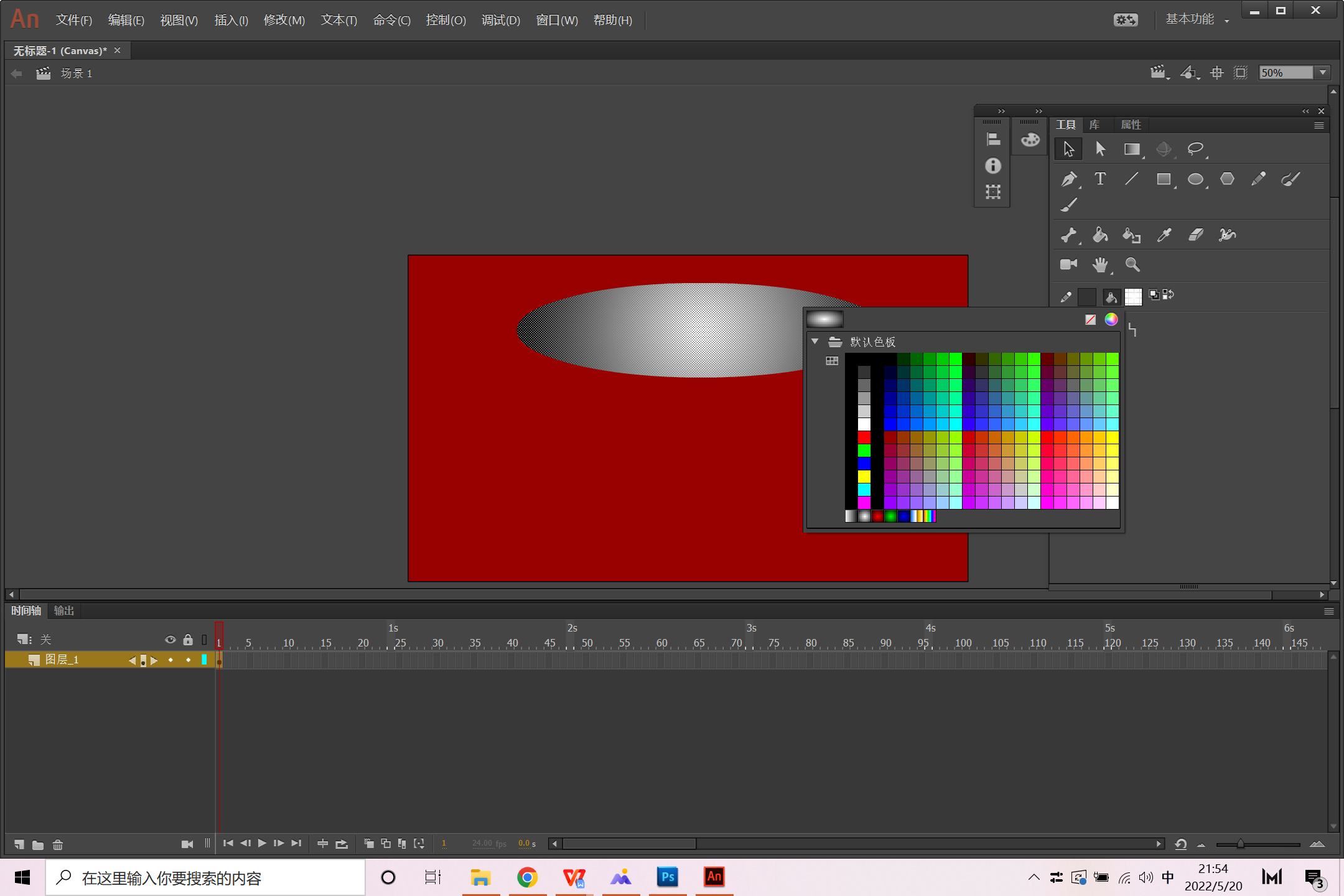Collapse the 默认色板 swatch folder
The height and width of the screenshot is (896, 1344).
pos(814,342)
